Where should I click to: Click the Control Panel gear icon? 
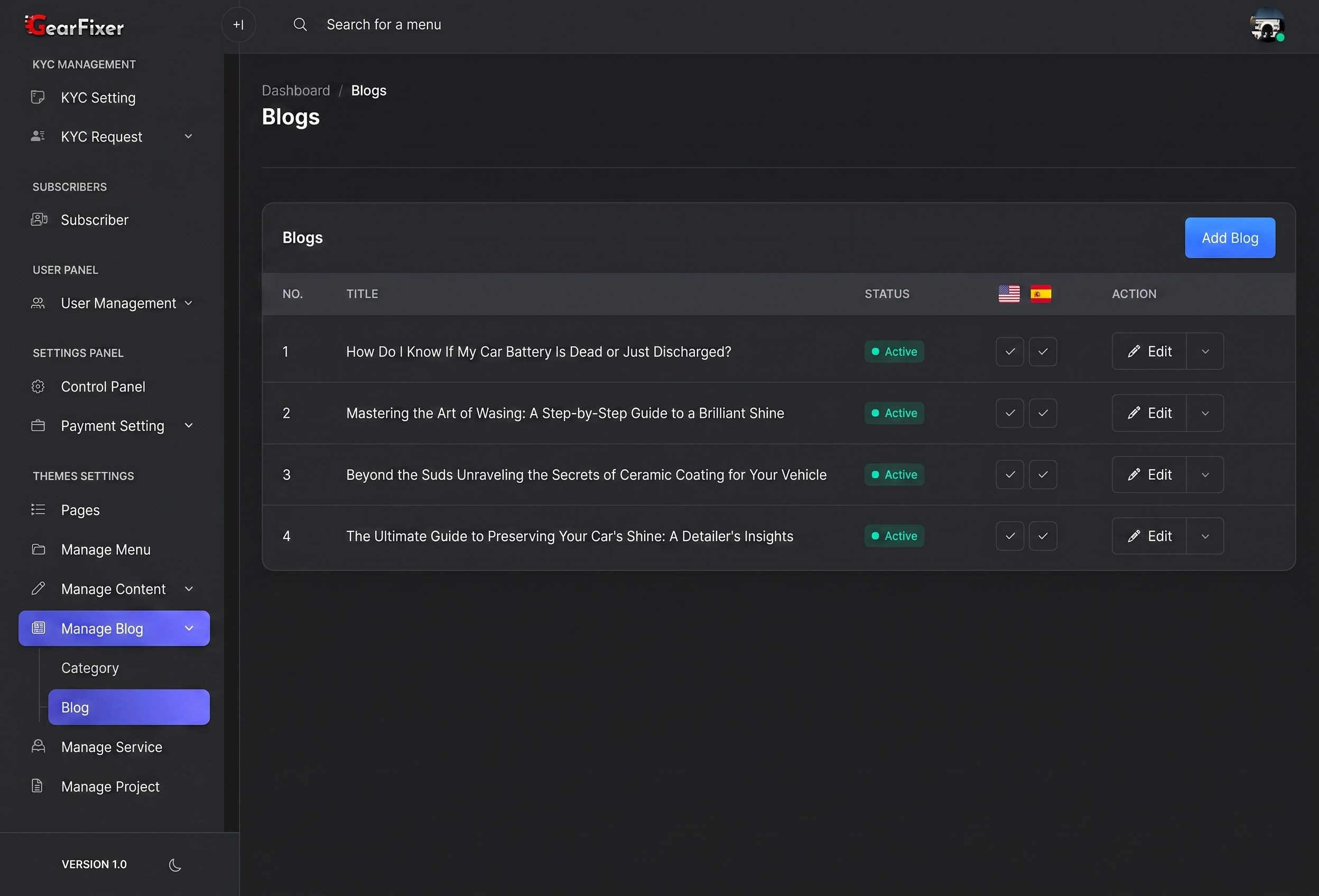[x=38, y=386]
